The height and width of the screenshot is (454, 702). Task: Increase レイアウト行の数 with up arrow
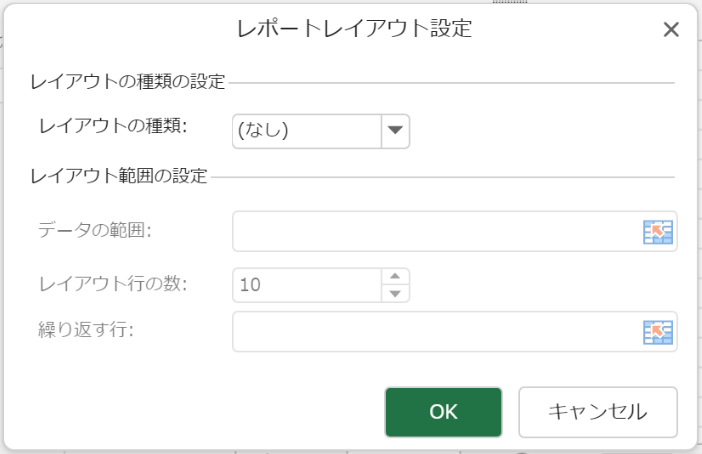[396, 276]
